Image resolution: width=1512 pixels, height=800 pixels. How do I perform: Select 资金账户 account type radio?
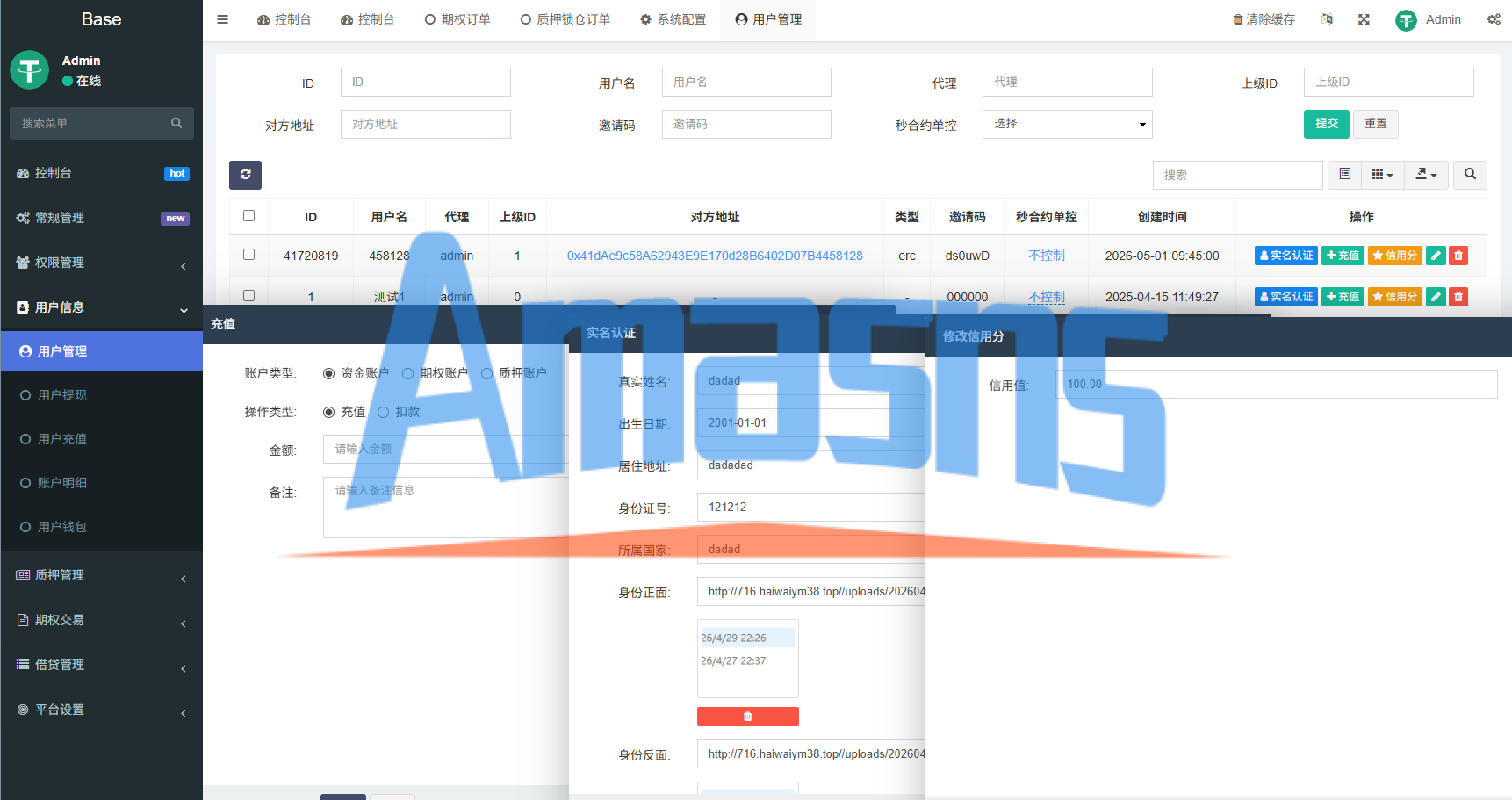(x=328, y=373)
